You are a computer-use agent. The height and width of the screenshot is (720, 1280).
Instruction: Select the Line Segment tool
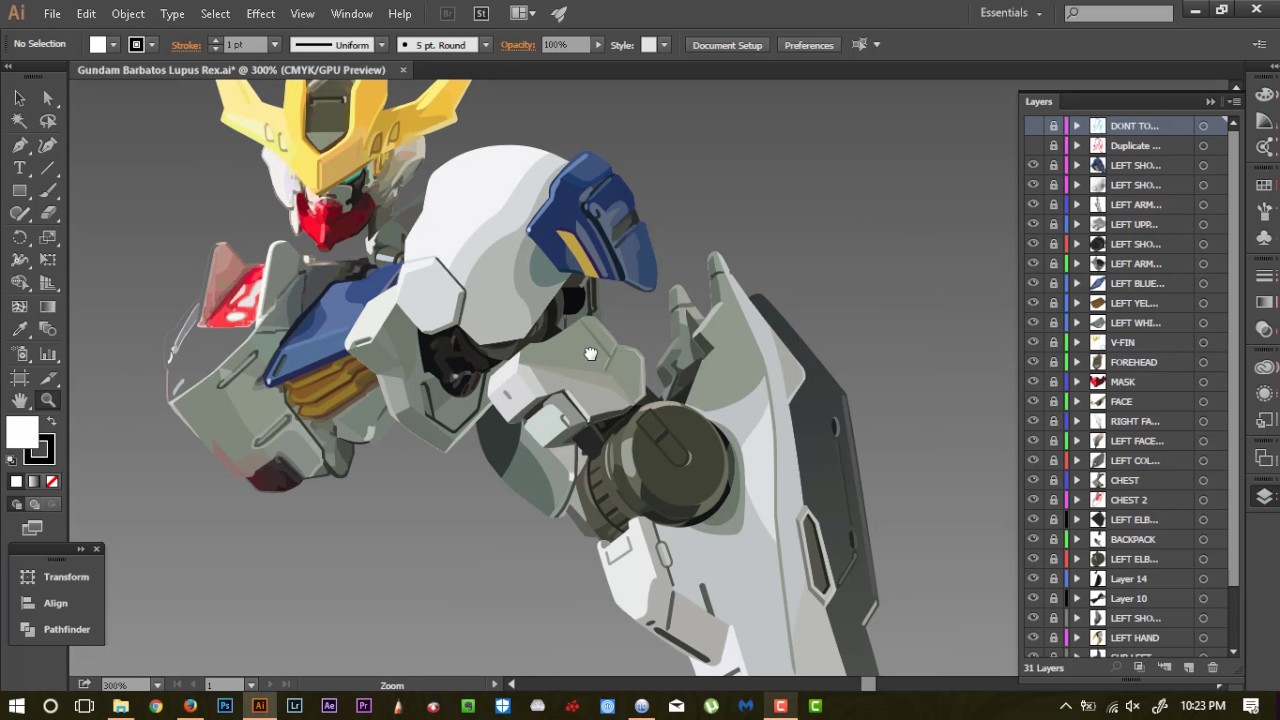[x=48, y=168]
